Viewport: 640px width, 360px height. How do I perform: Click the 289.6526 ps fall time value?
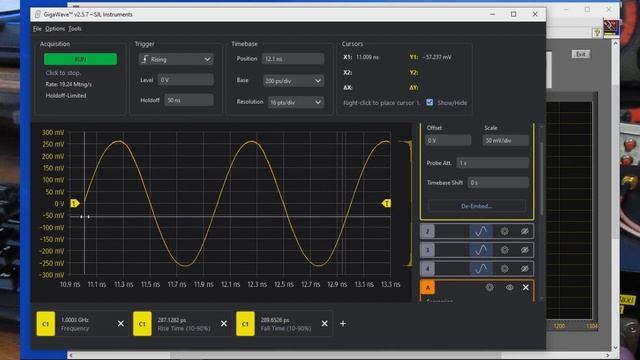coord(275,320)
